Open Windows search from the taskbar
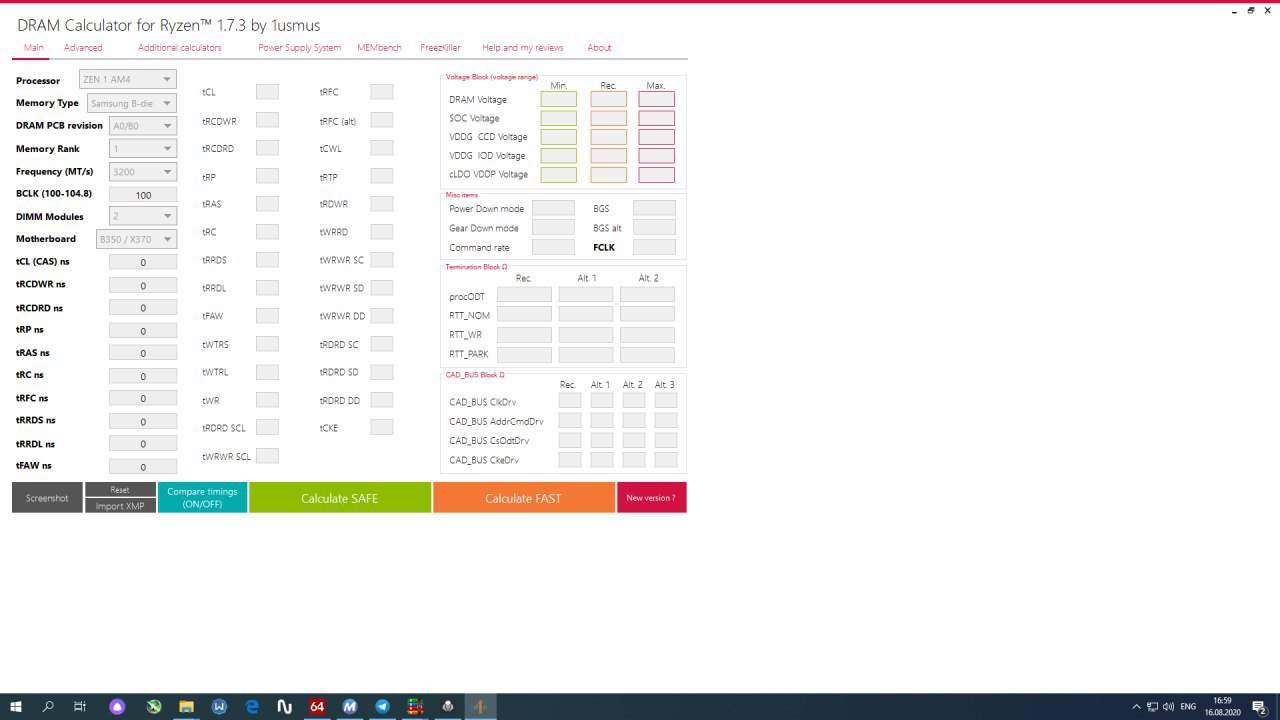This screenshot has width=1280, height=720. pyautogui.click(x=48, y=706)
